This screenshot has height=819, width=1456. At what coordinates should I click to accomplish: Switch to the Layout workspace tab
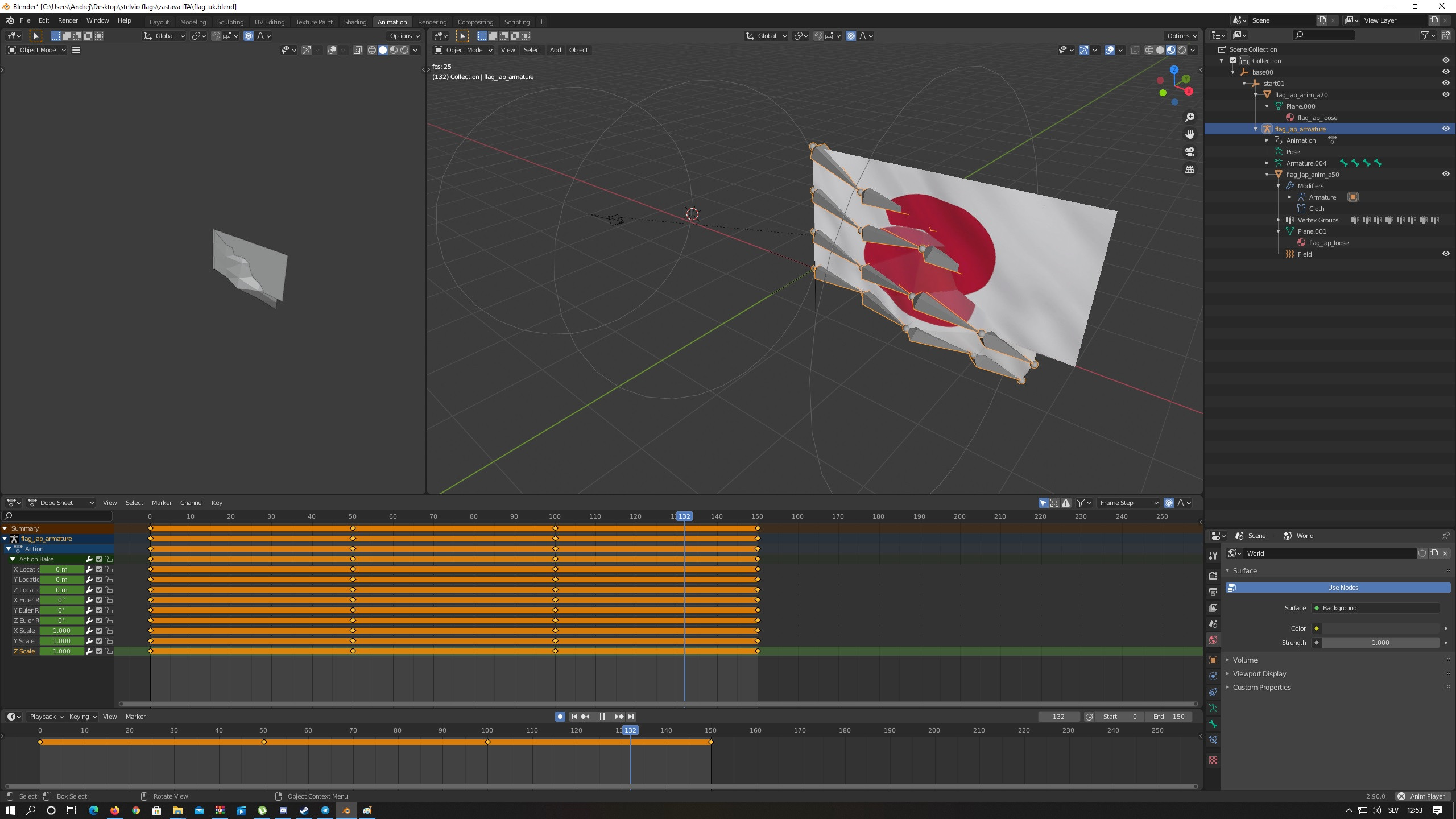coord(159,22)
